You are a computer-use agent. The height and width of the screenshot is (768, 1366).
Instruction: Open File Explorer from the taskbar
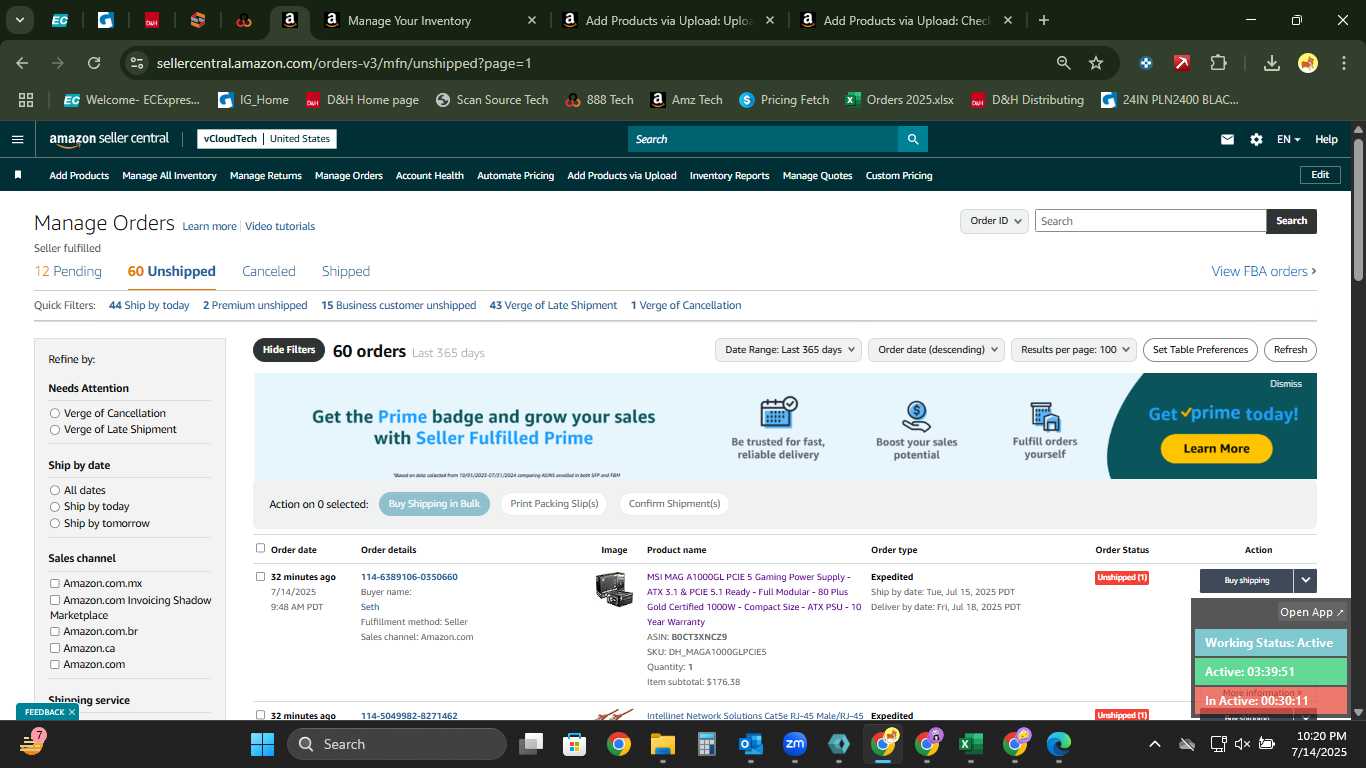[x=662, y=744]
